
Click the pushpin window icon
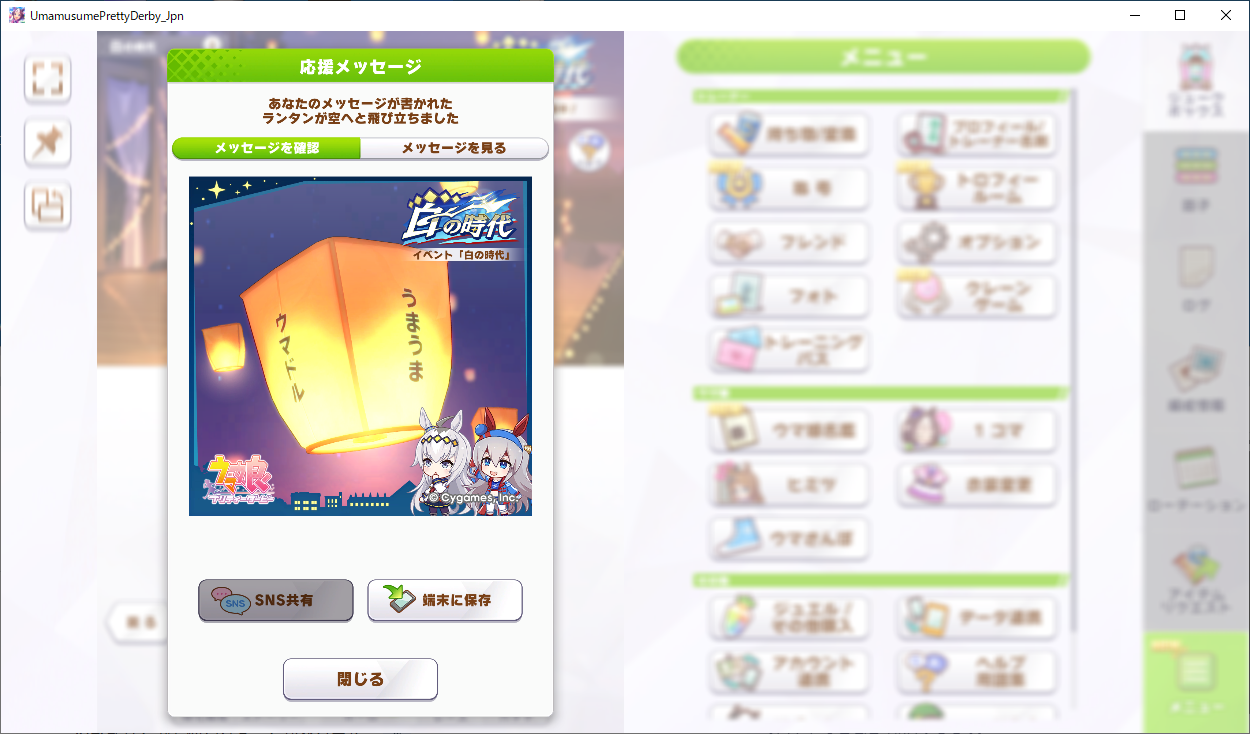[x=47, y=143]
